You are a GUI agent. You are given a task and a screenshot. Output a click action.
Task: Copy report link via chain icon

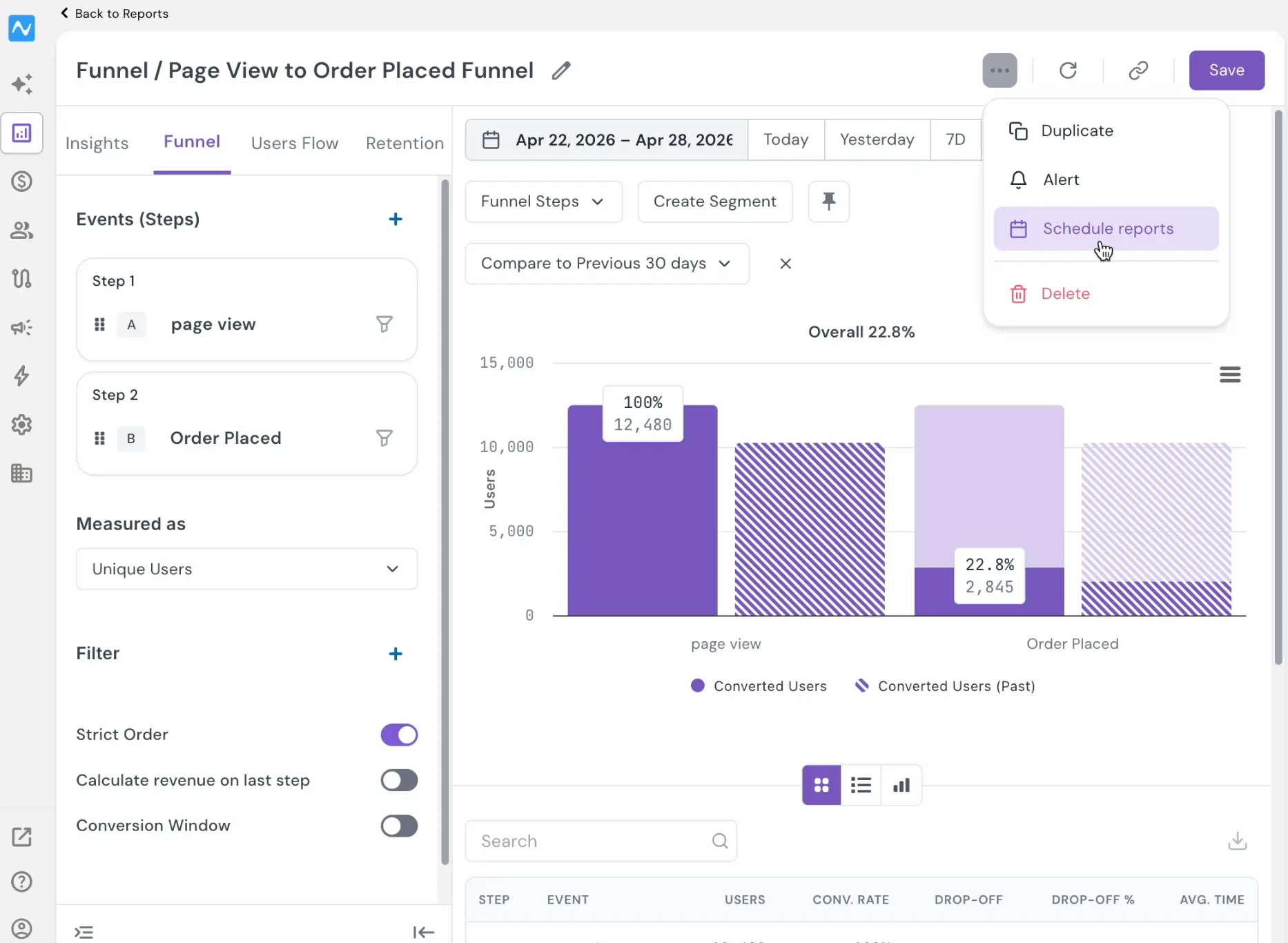click(1138, 70)
